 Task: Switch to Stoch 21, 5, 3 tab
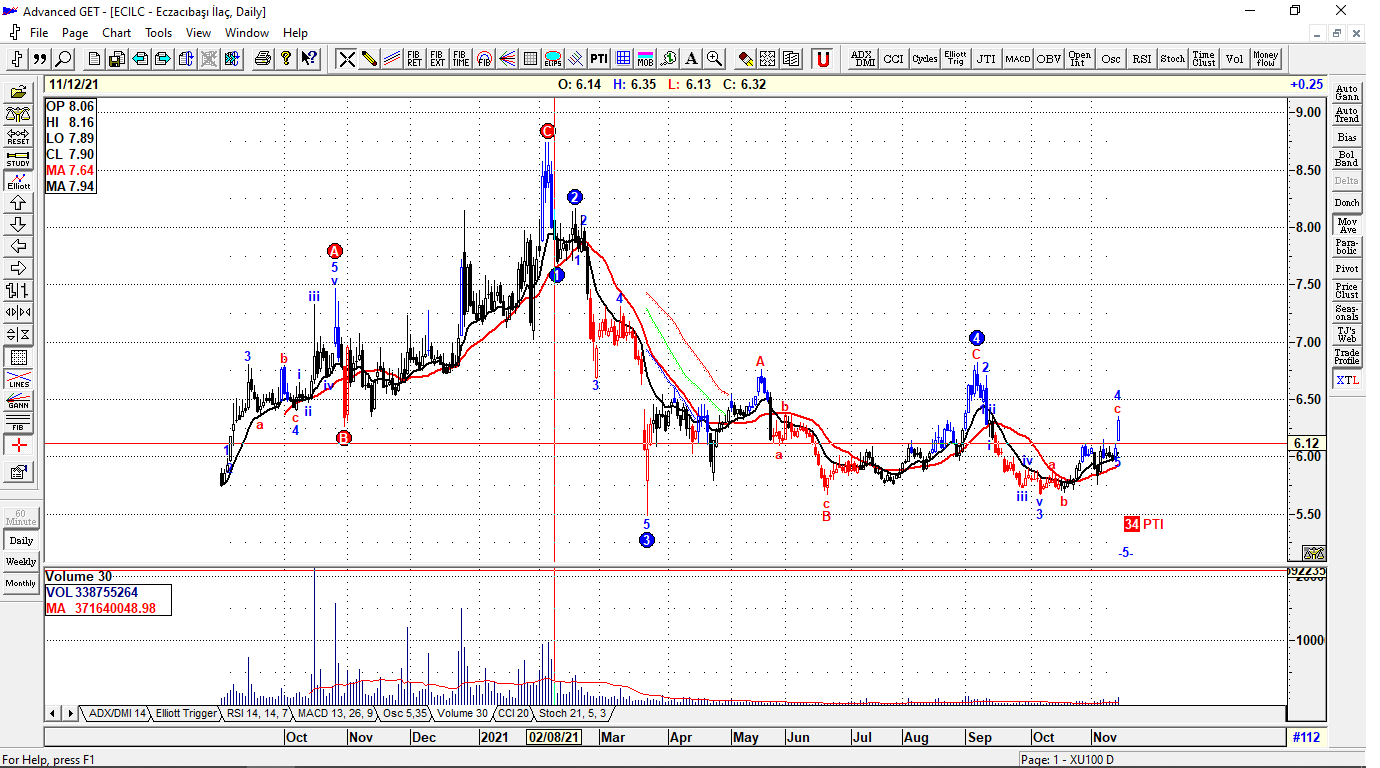click(x=572, y=714)
